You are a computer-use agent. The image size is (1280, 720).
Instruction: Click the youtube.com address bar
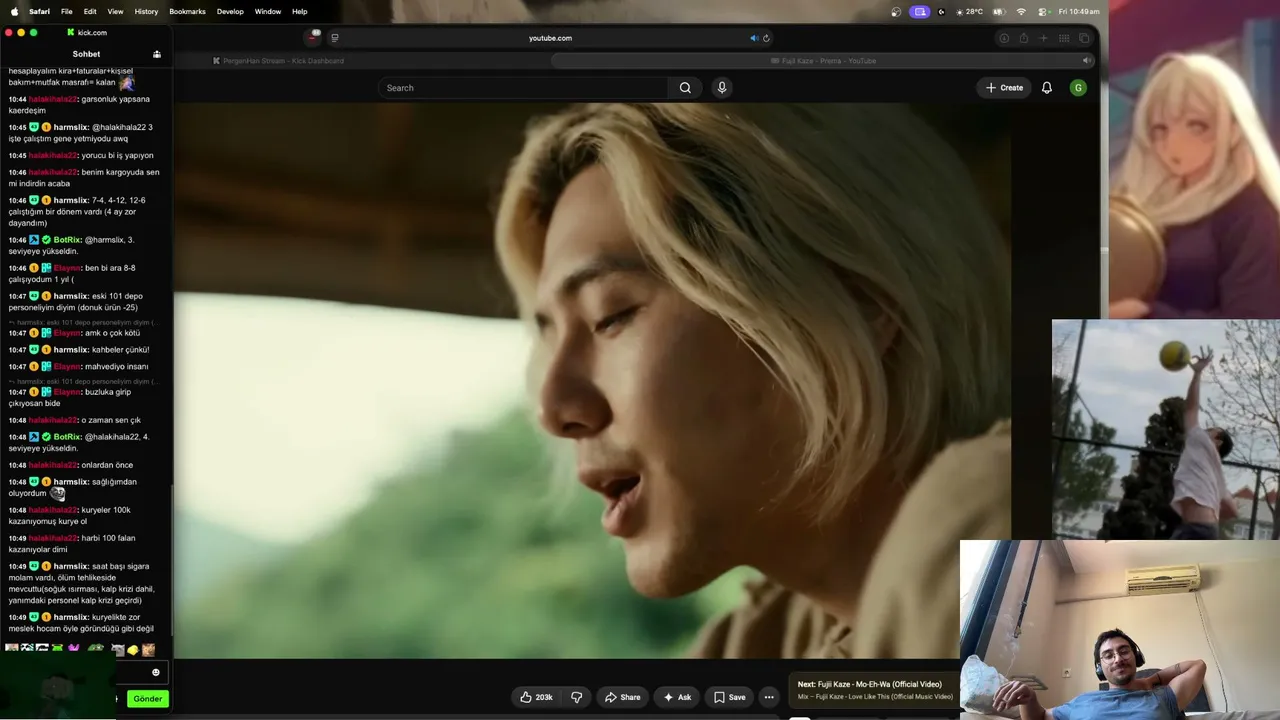click(550, 38)
